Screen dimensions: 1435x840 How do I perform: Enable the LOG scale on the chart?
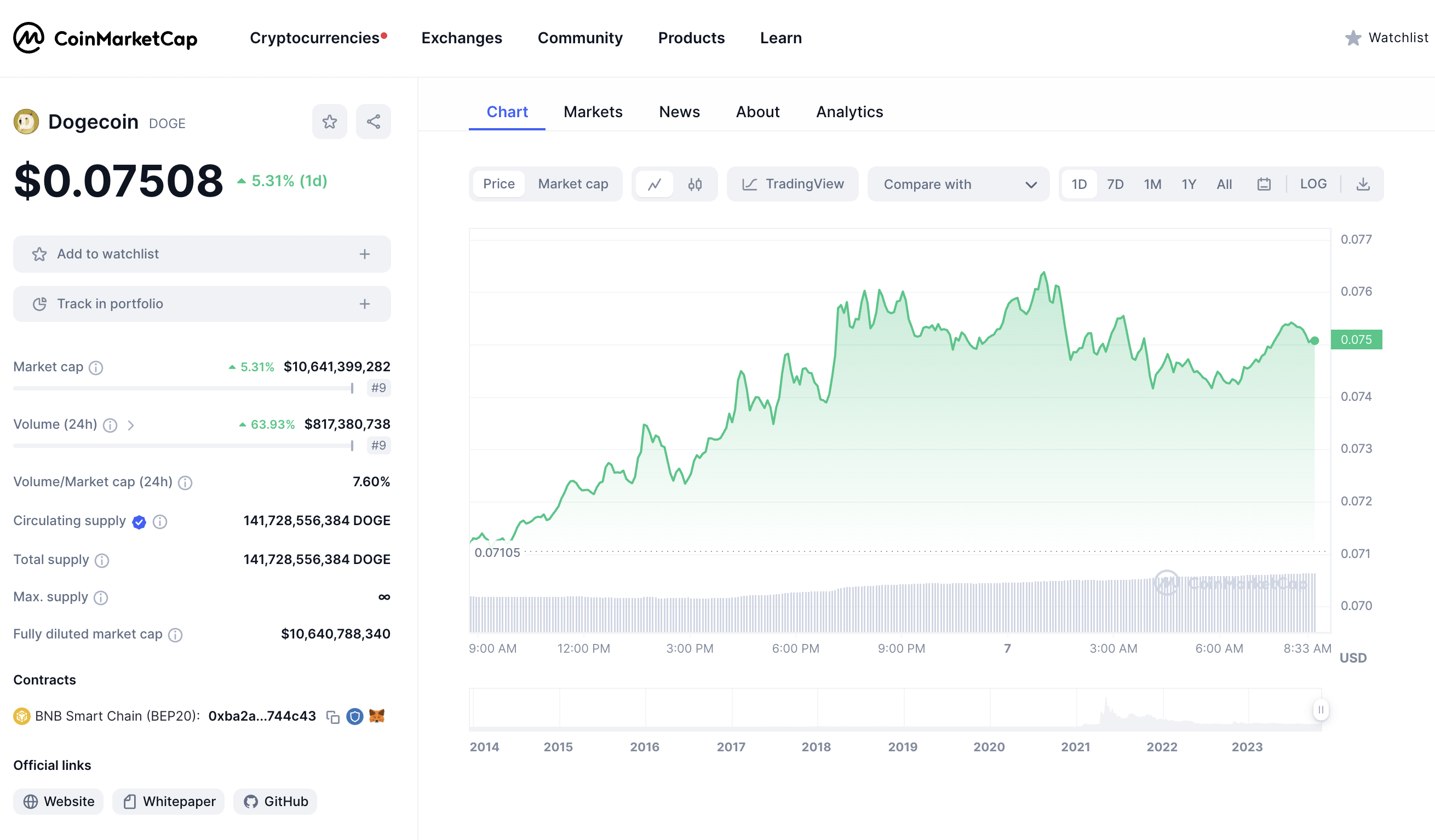click(1313, 183)
